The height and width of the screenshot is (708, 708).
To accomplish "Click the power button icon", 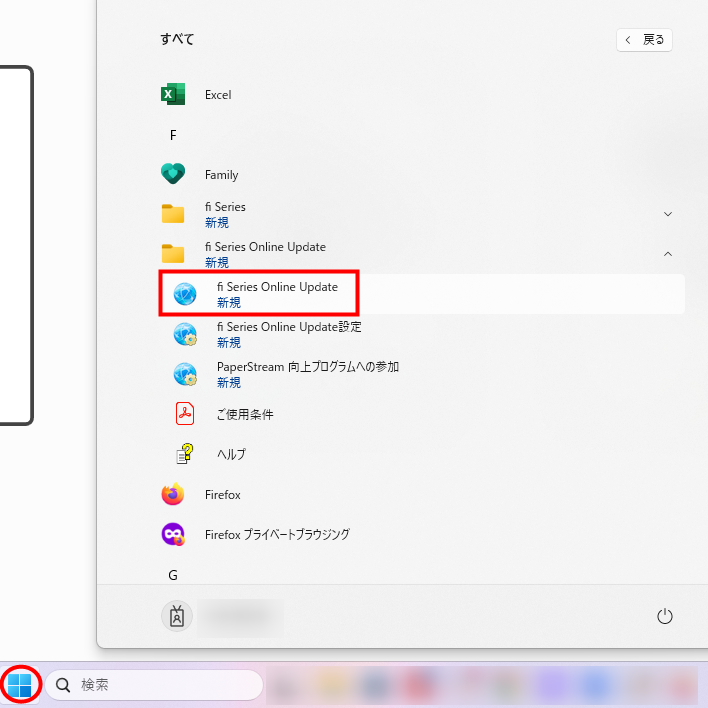I will click(x=665, y=617).
